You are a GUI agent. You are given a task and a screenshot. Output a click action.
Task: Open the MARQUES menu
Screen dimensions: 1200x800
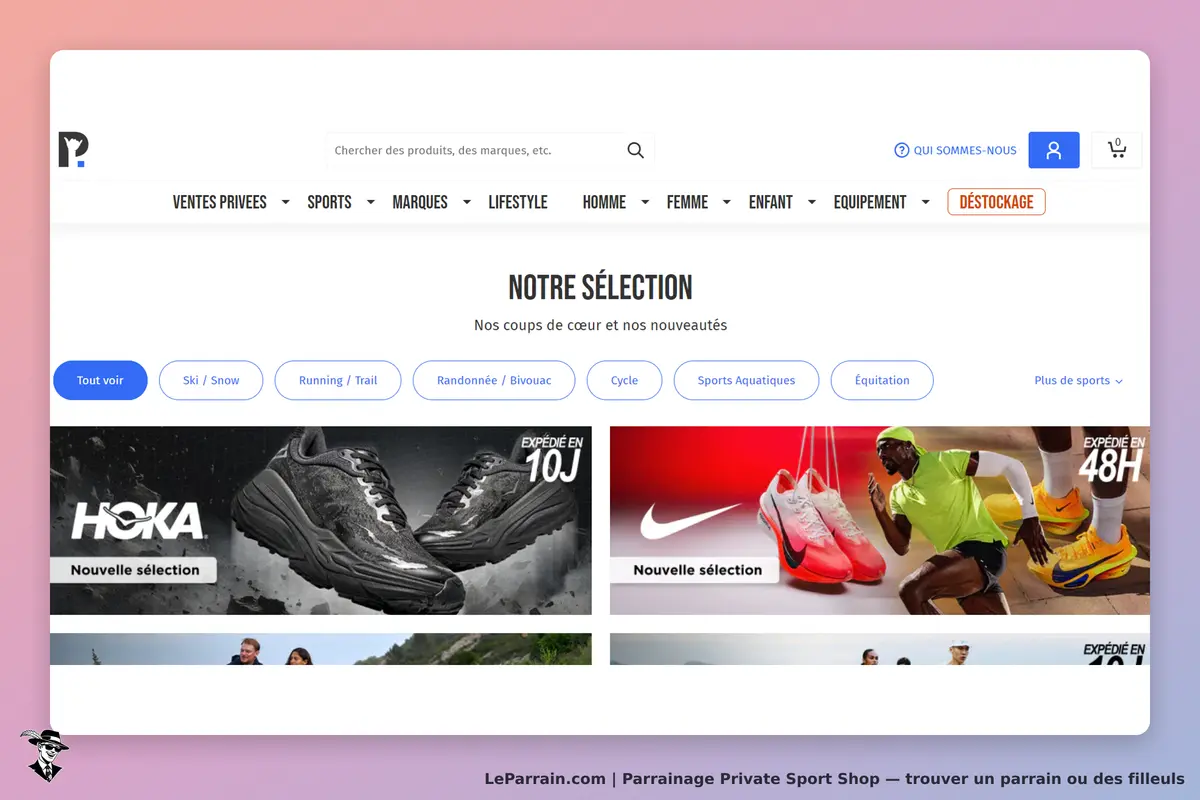420,202
